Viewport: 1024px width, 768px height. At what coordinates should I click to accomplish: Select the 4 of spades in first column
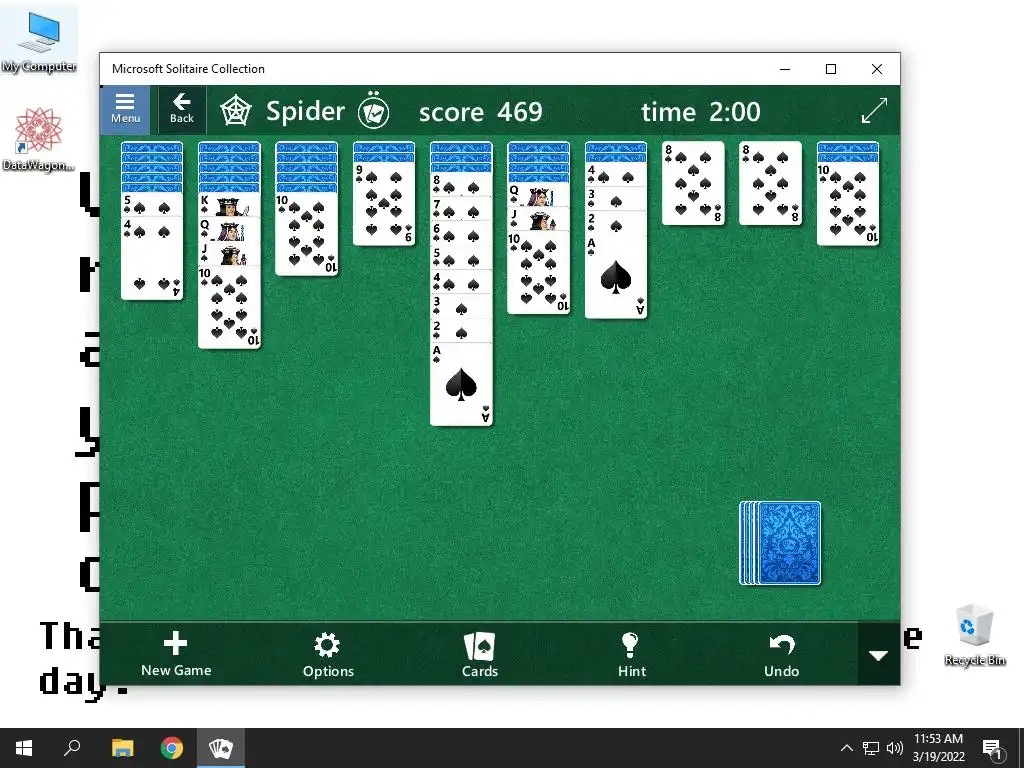point(152,258)
